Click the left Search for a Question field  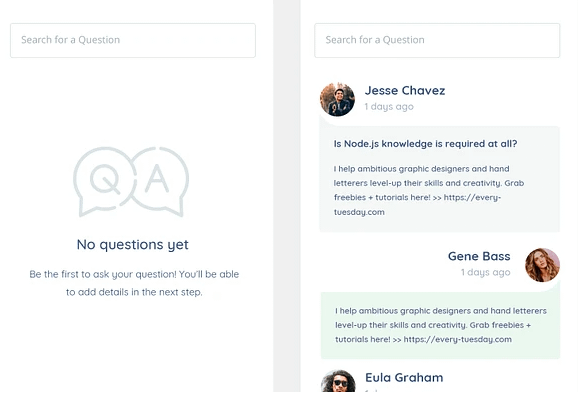click(133, 41)
